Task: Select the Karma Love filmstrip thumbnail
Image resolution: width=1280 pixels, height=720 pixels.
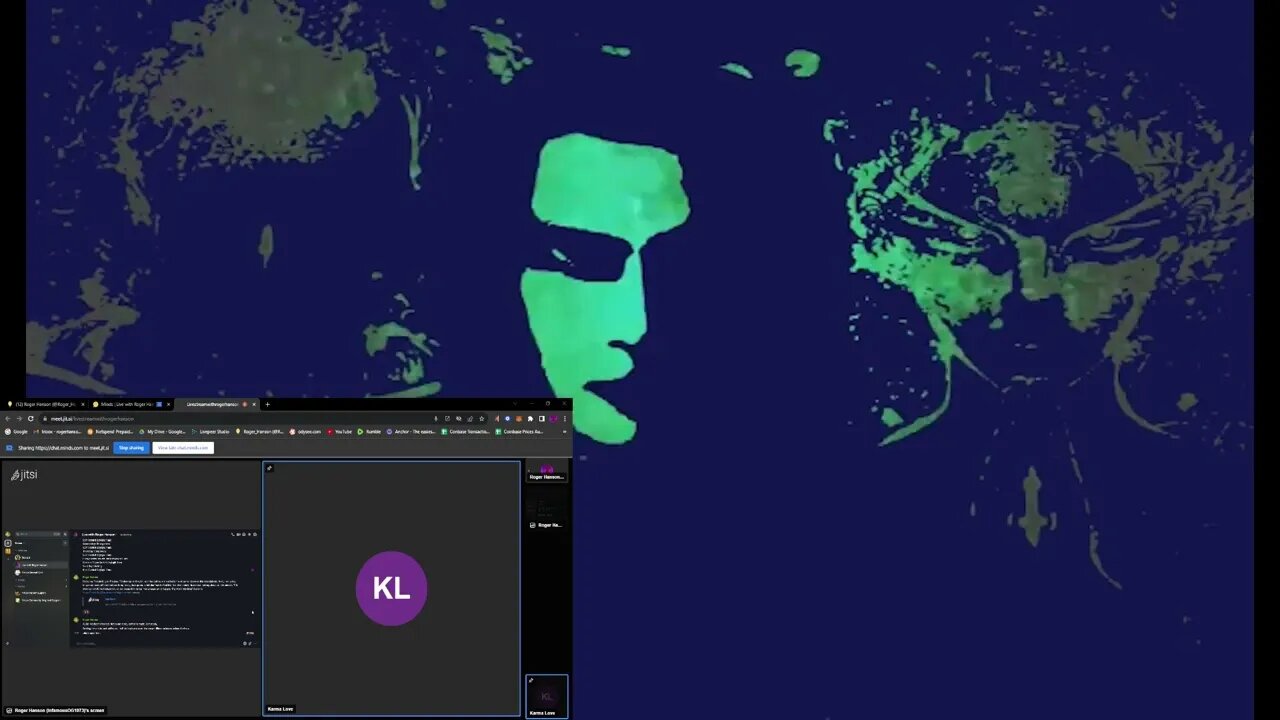Action: click(547, 696)
